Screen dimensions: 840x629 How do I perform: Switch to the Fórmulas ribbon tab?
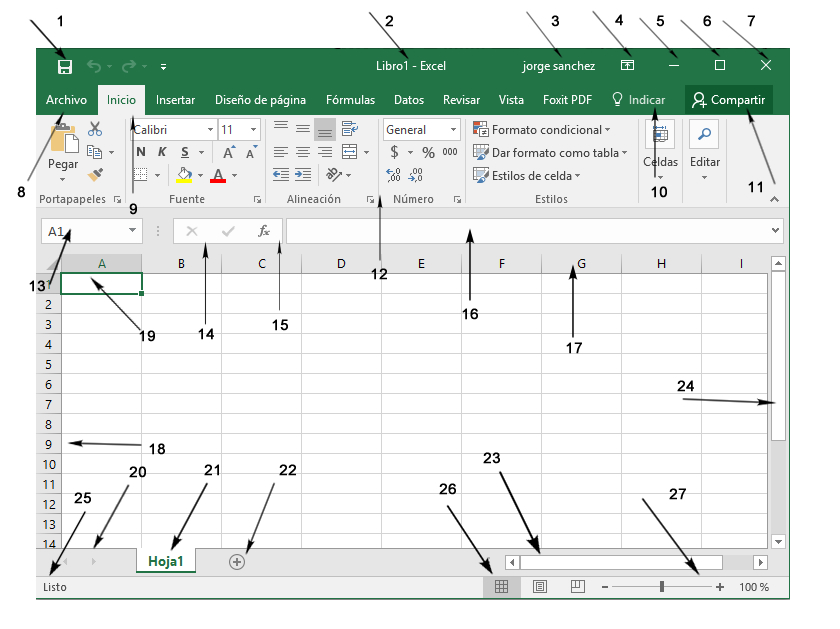click(350, 100)
